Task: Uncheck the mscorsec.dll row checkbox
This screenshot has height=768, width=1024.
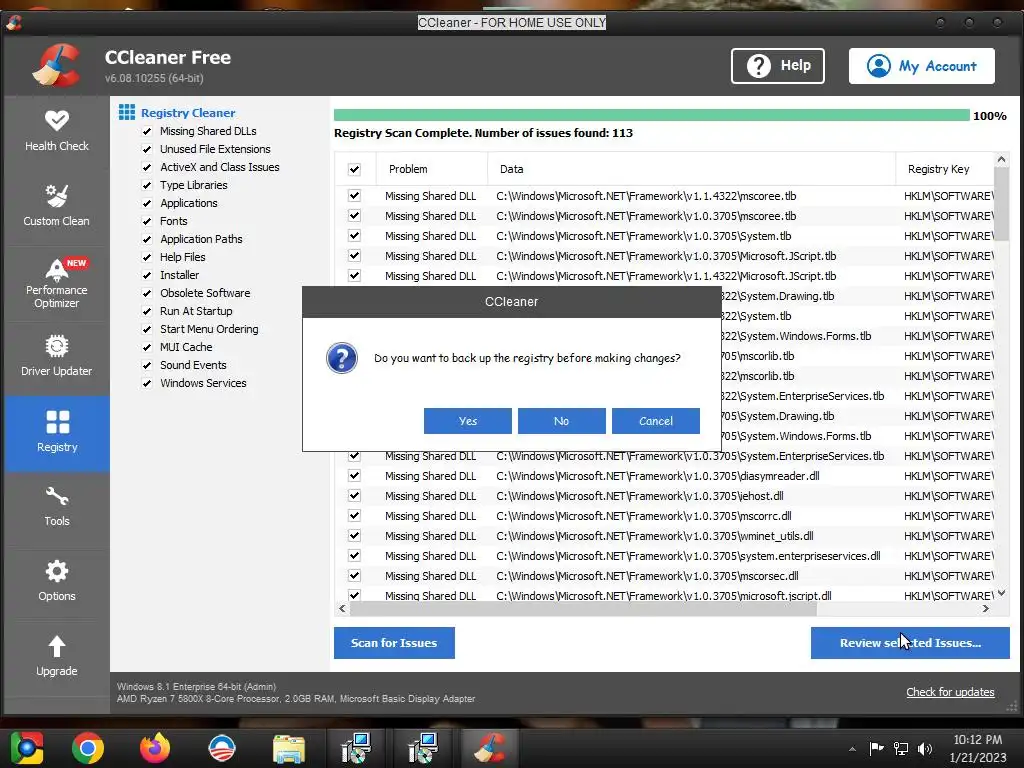Action: click(355, 576)
